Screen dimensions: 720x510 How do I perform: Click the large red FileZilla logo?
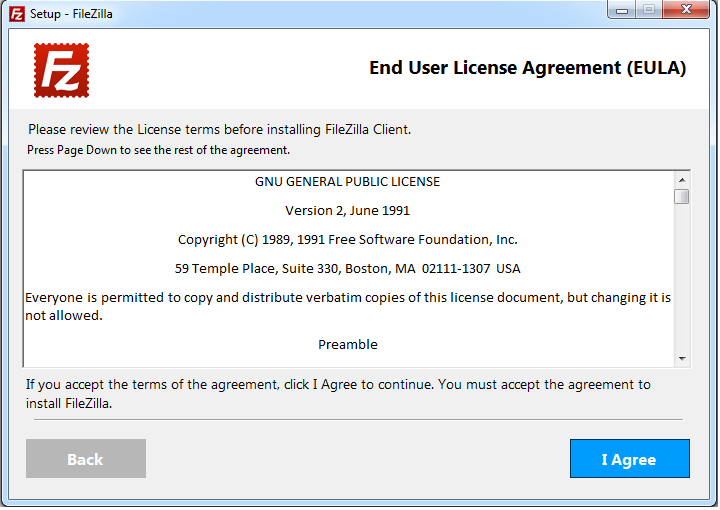(62, 70)
